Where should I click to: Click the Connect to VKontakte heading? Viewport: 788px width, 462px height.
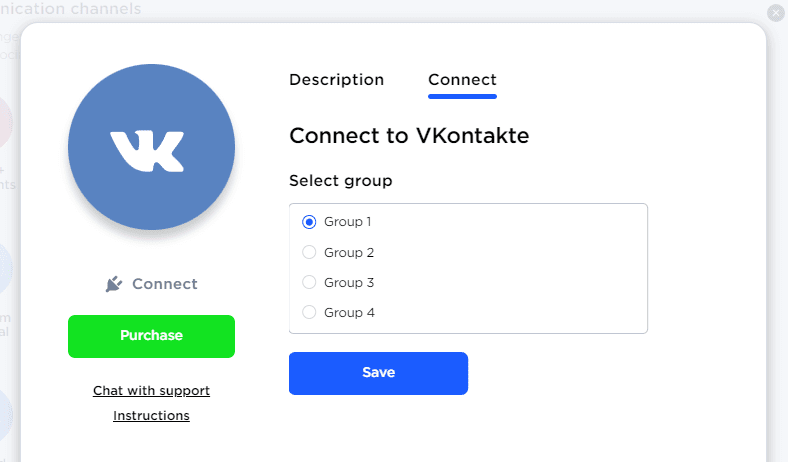tap(409, 136)
